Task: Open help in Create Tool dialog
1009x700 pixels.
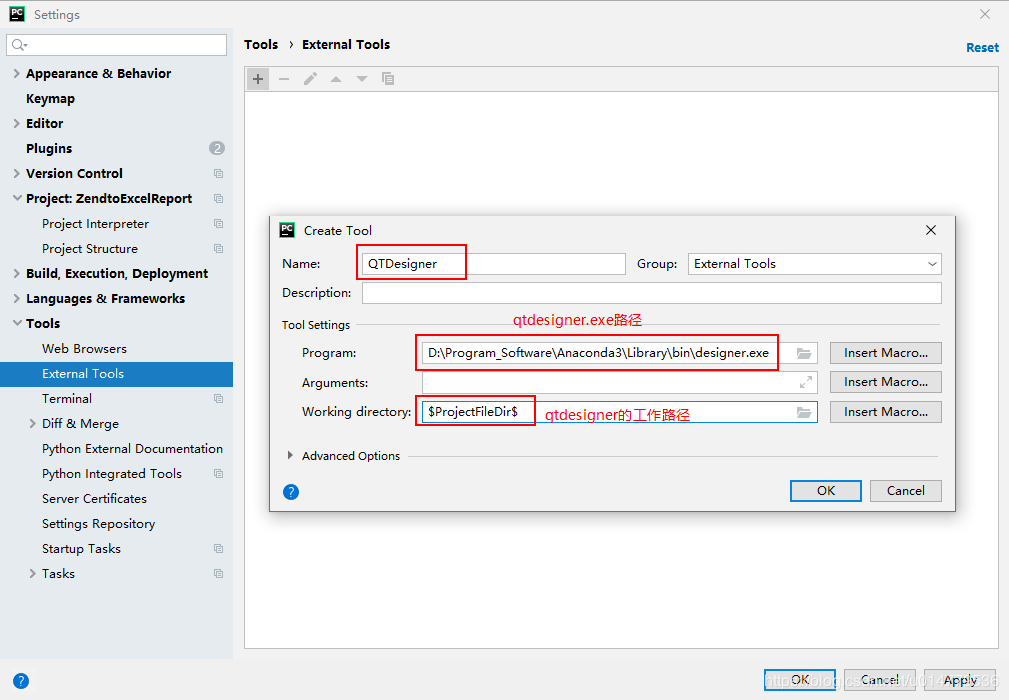Action: coord(291,492)
